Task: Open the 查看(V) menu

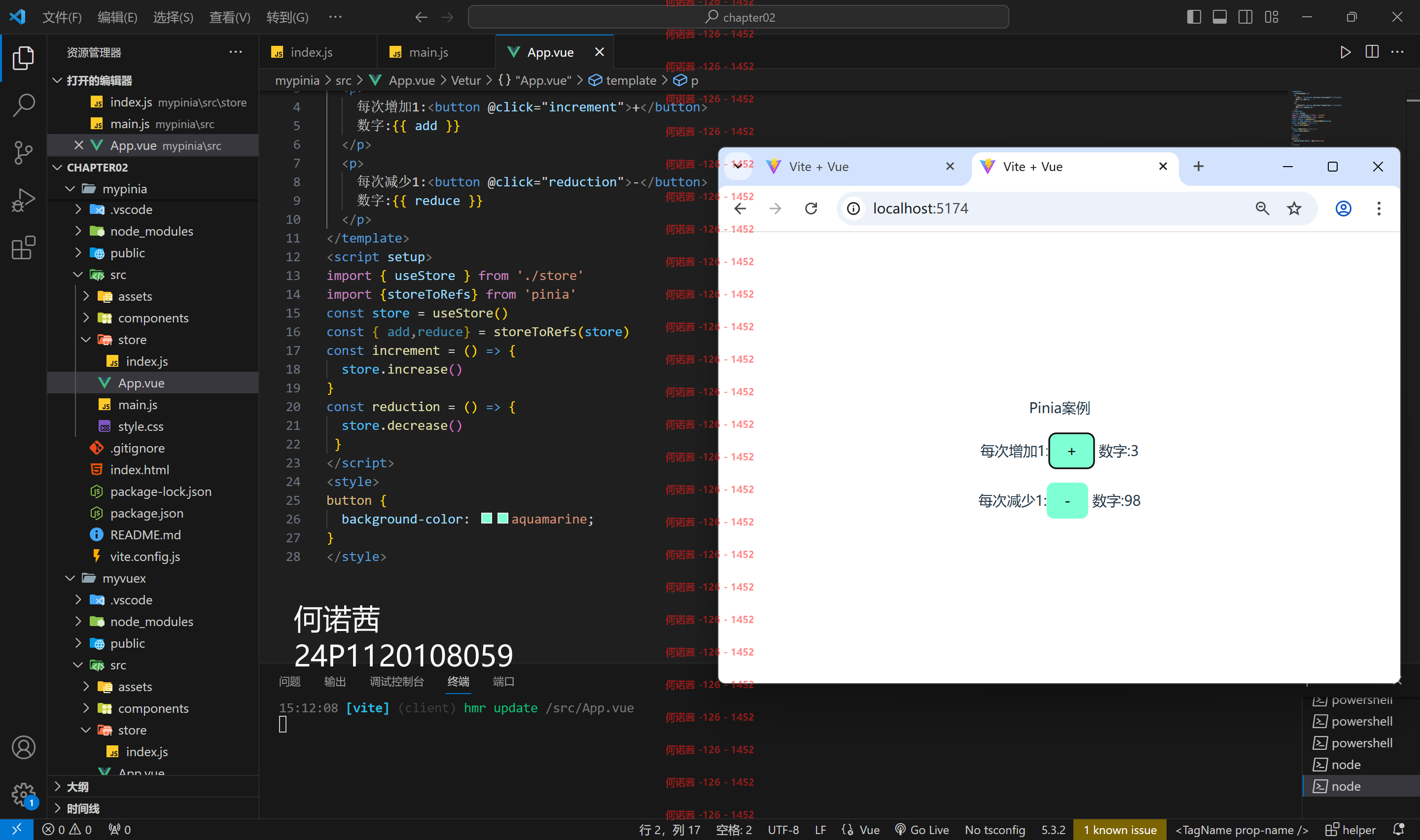Action: pyautogui.click(x=229, y=17)
